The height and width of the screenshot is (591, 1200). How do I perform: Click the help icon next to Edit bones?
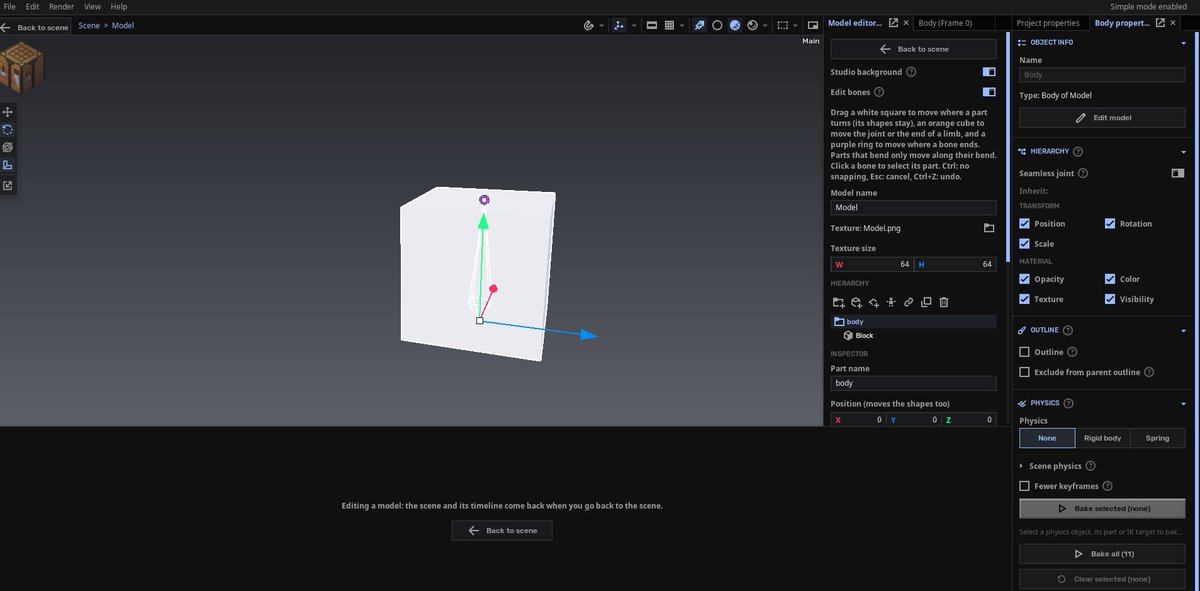[879, 92]
